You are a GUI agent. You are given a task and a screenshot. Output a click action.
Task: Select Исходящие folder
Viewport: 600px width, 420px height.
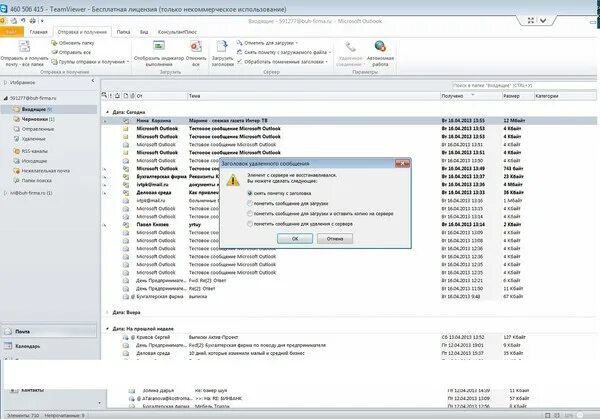34,161
